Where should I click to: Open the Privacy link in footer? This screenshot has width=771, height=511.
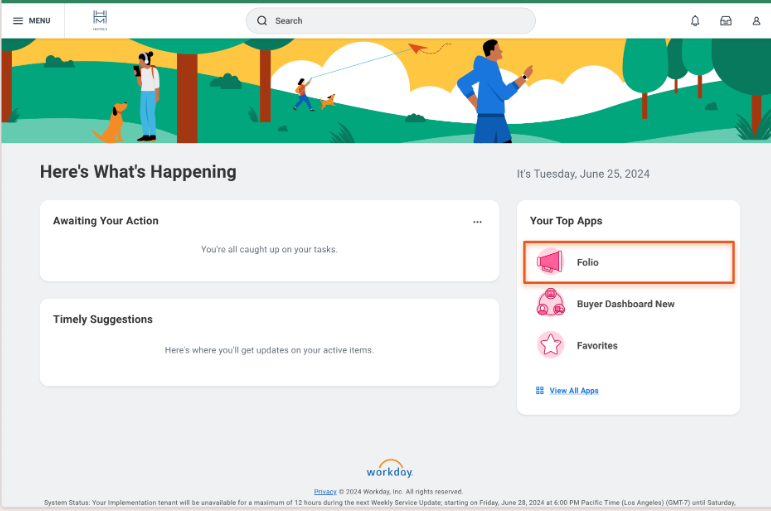[x=325, y=491]
